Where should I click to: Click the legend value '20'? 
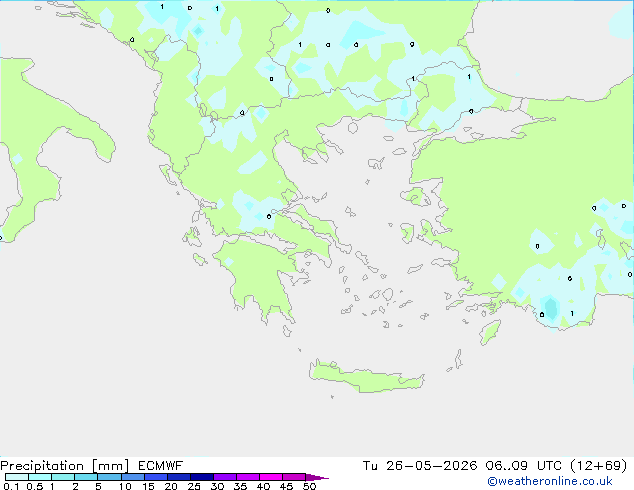pyautogui.click(x=171, y=486)
